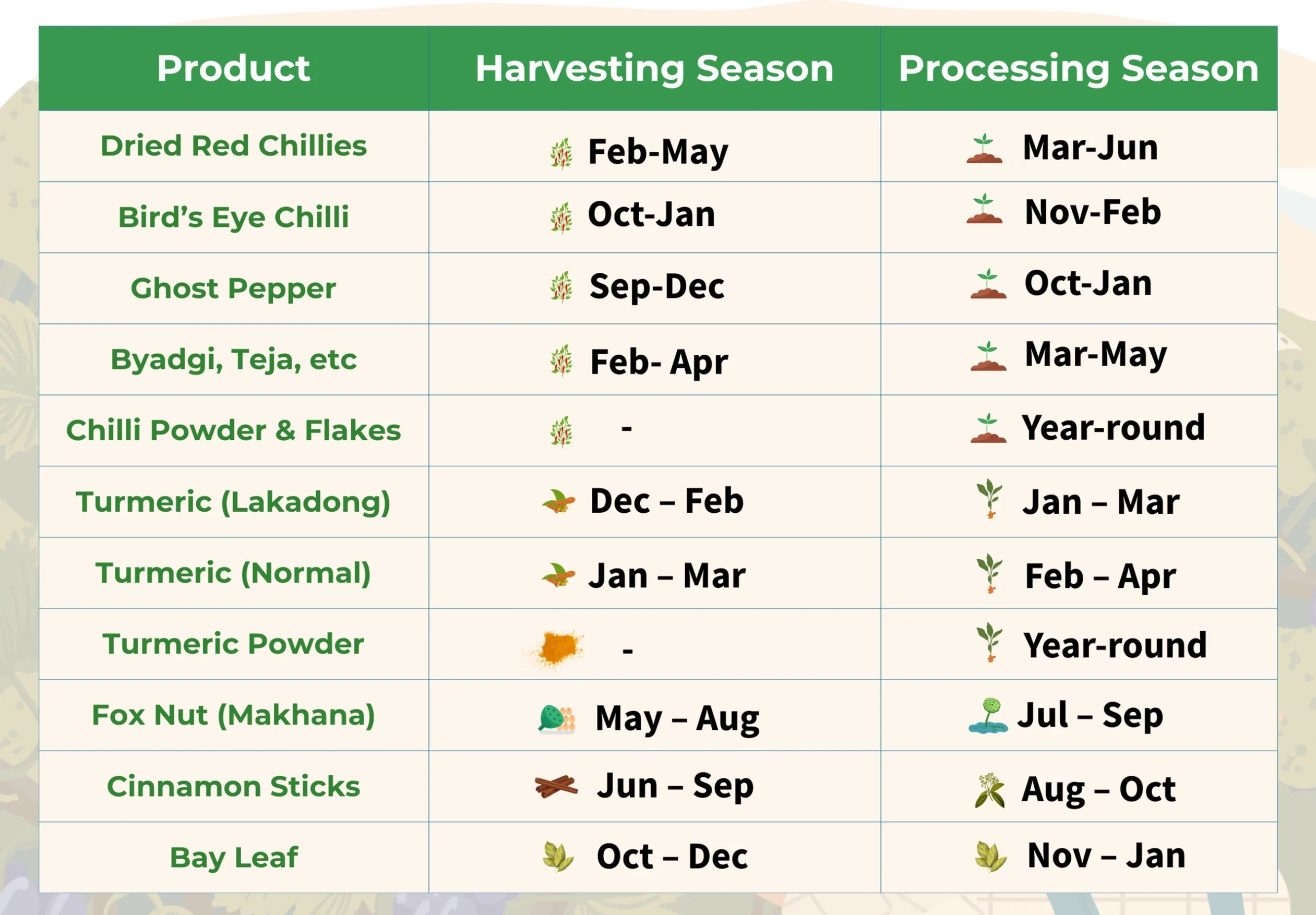Select the flowering sprig icon beside Aug – Oct

[x=990, y=790]
